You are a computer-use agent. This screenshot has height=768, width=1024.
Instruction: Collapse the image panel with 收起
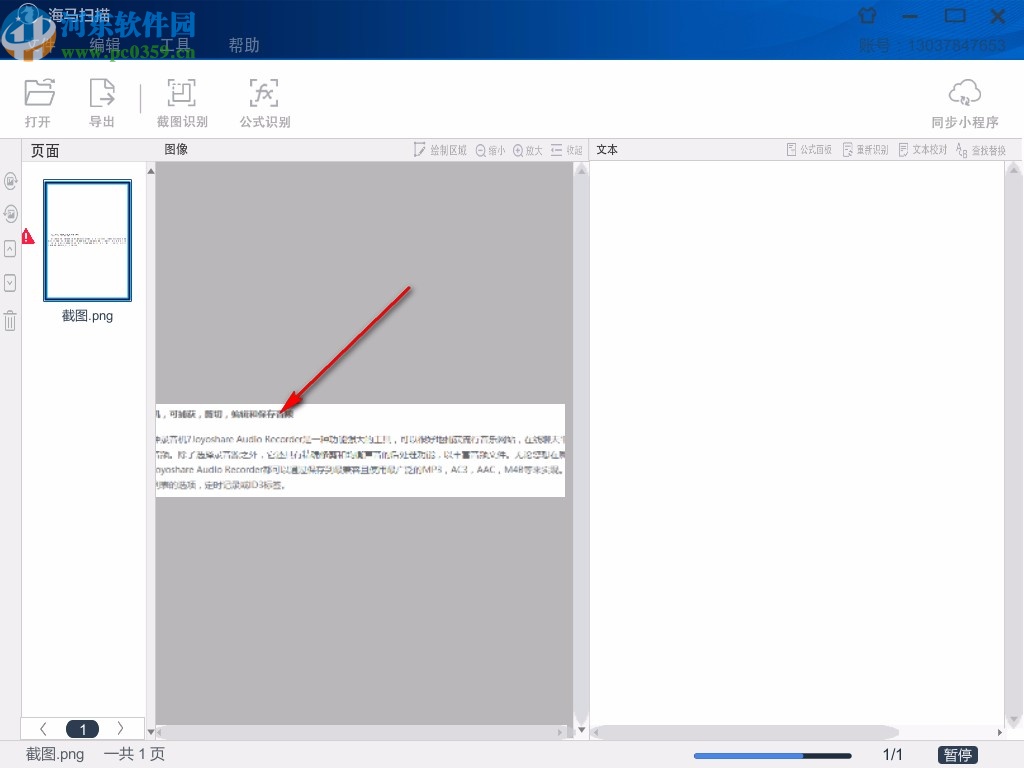[x=566, y=150]
